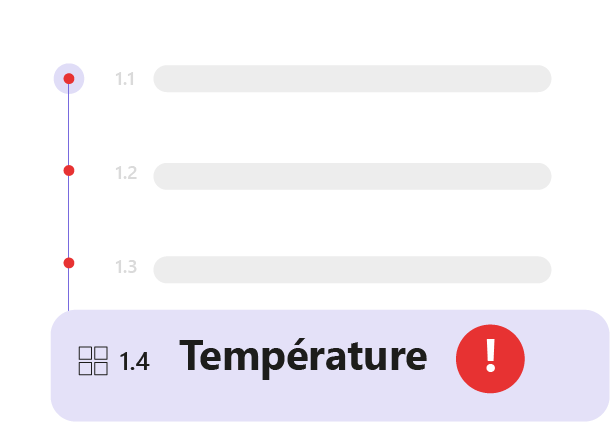Click the timeline line between 1.2 and 1.3
This screenshot has height=422, width=610.
coord(68,217)
